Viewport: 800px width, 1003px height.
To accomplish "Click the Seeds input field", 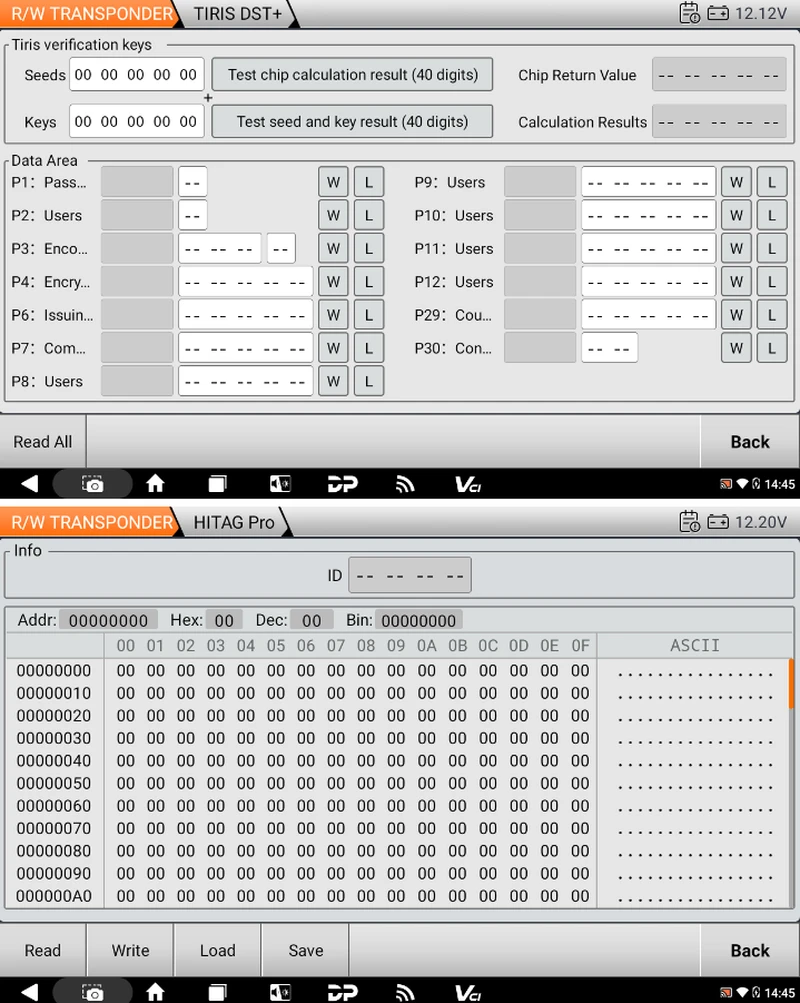I will point(136,75).
